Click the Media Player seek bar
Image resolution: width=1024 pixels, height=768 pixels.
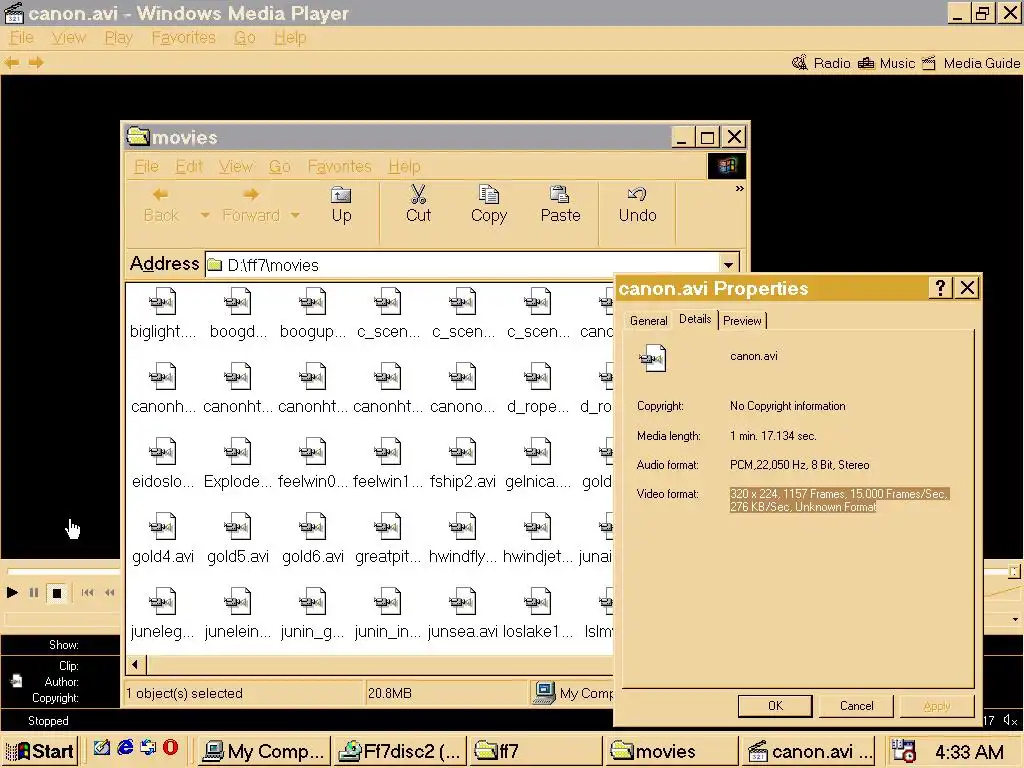[x=63, y=571]
